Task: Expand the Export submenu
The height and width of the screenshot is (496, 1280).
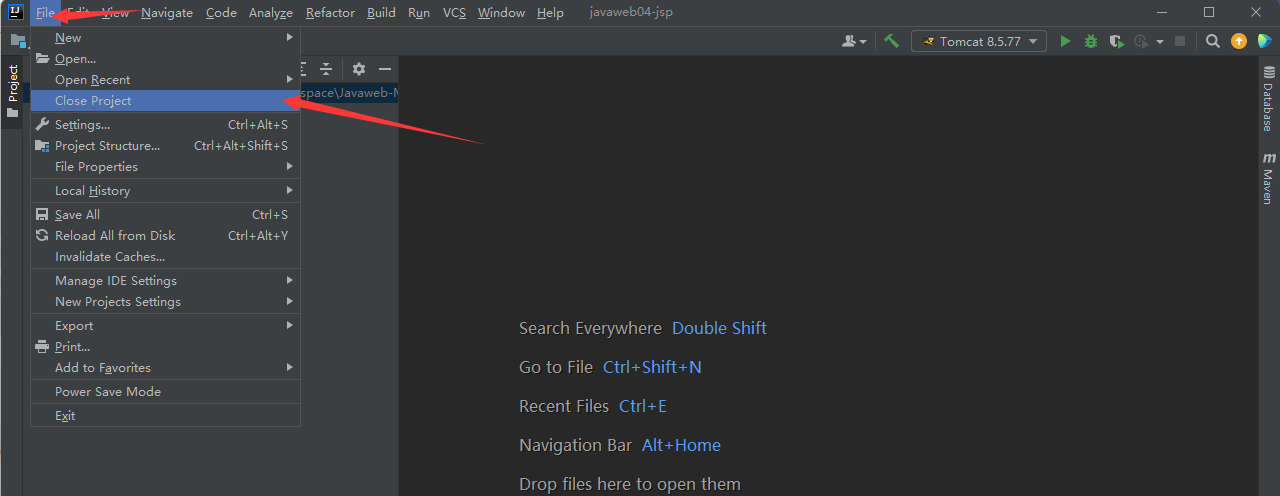Action: [165, 325]
